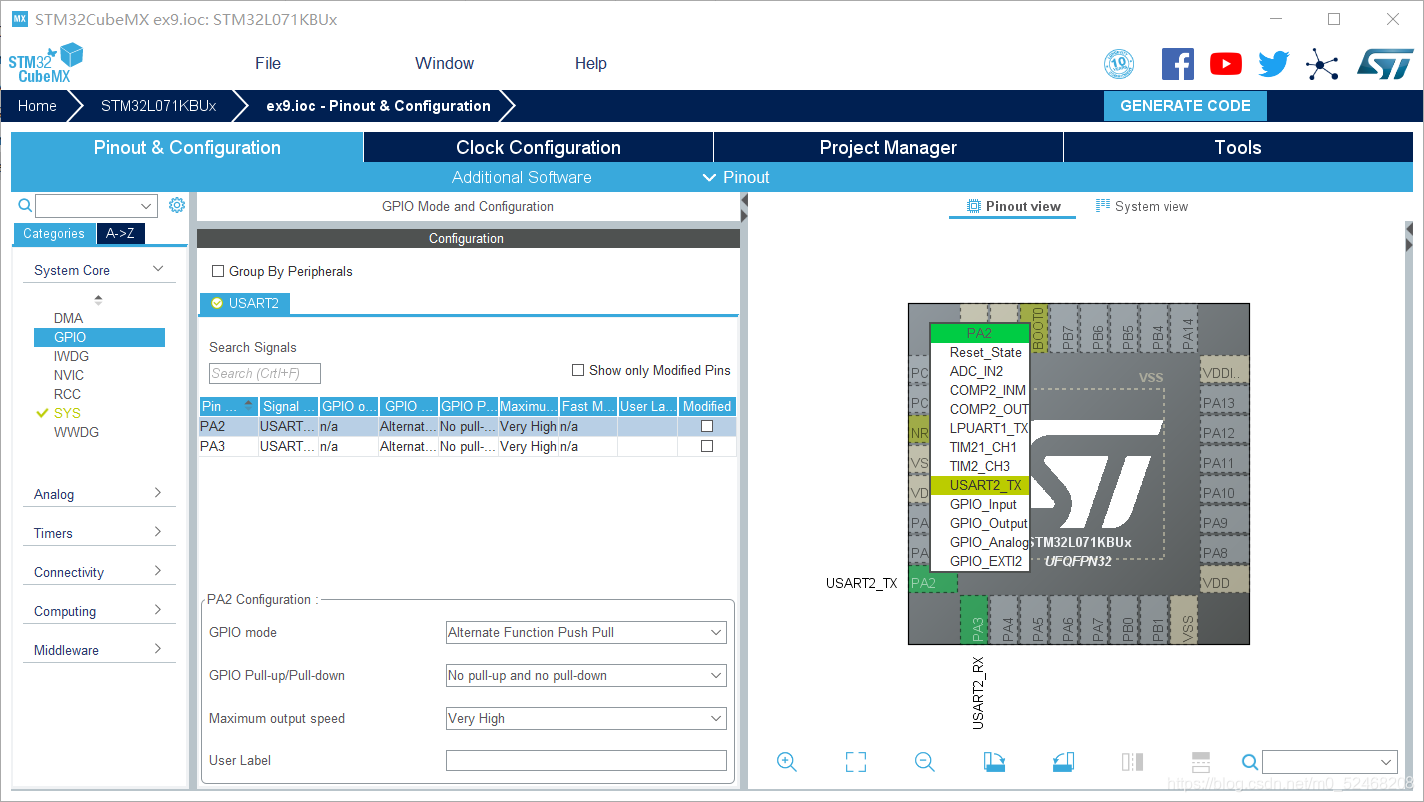The height and width of the screenshot is (802, 1424).
Task: Go to Home breadcrumb
Action: pyautogui.click(x=37, y=106)
